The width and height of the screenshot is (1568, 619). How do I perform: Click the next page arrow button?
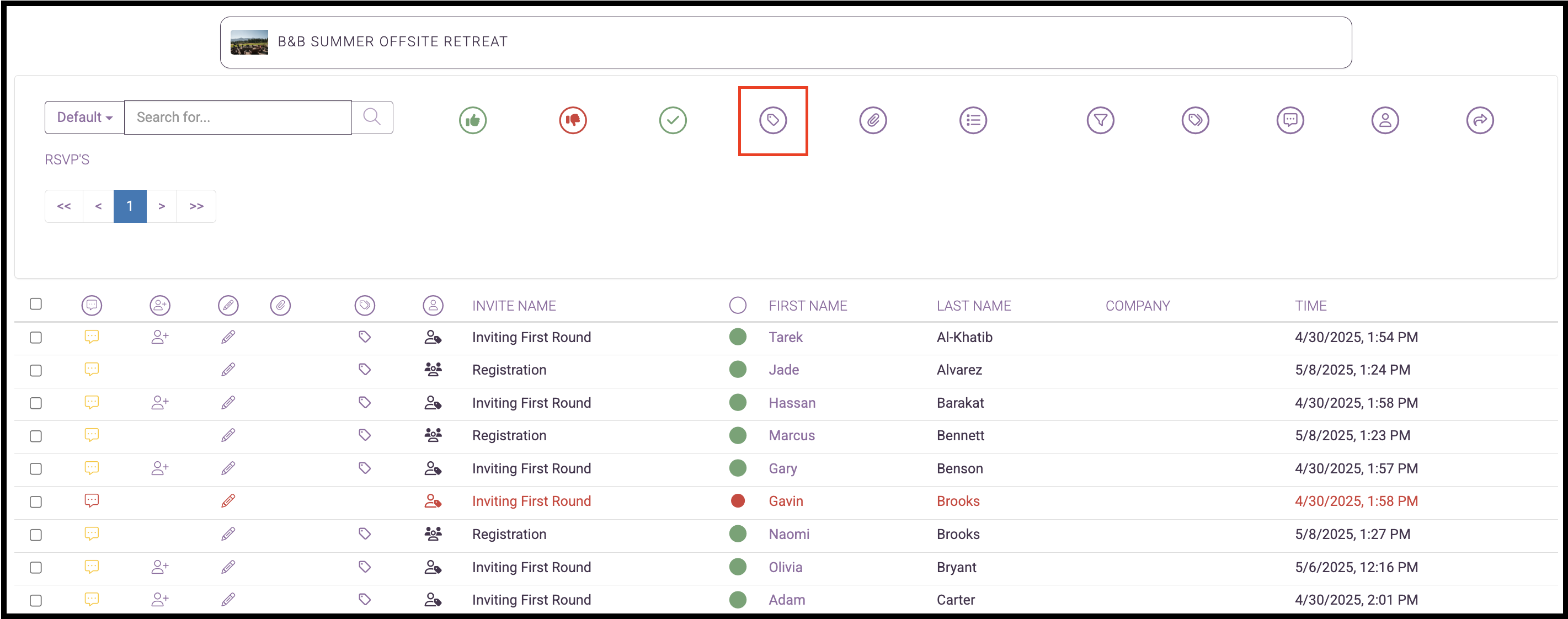(163, 206)
